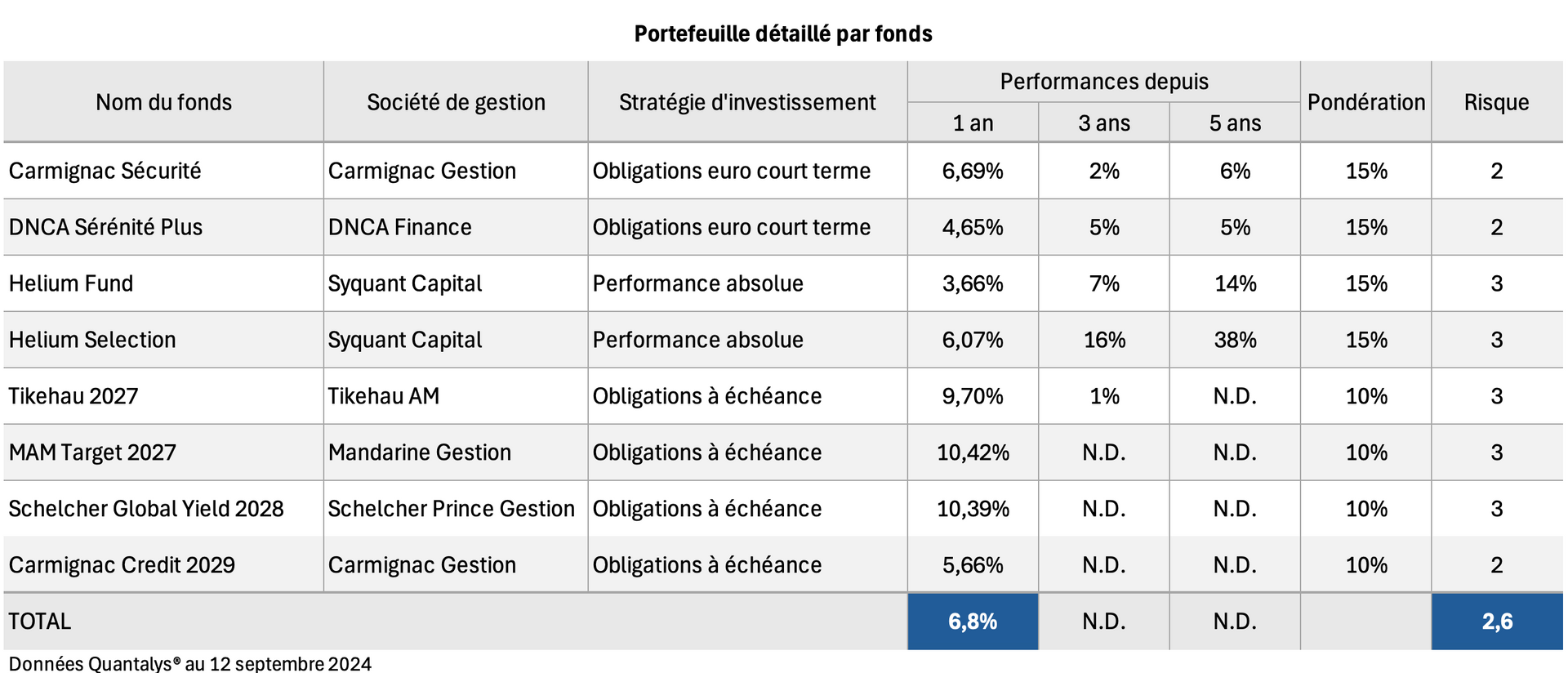The image size is (1568, 673).
Task: Click the Performances depuis header cell
Action: [1104, 82]
